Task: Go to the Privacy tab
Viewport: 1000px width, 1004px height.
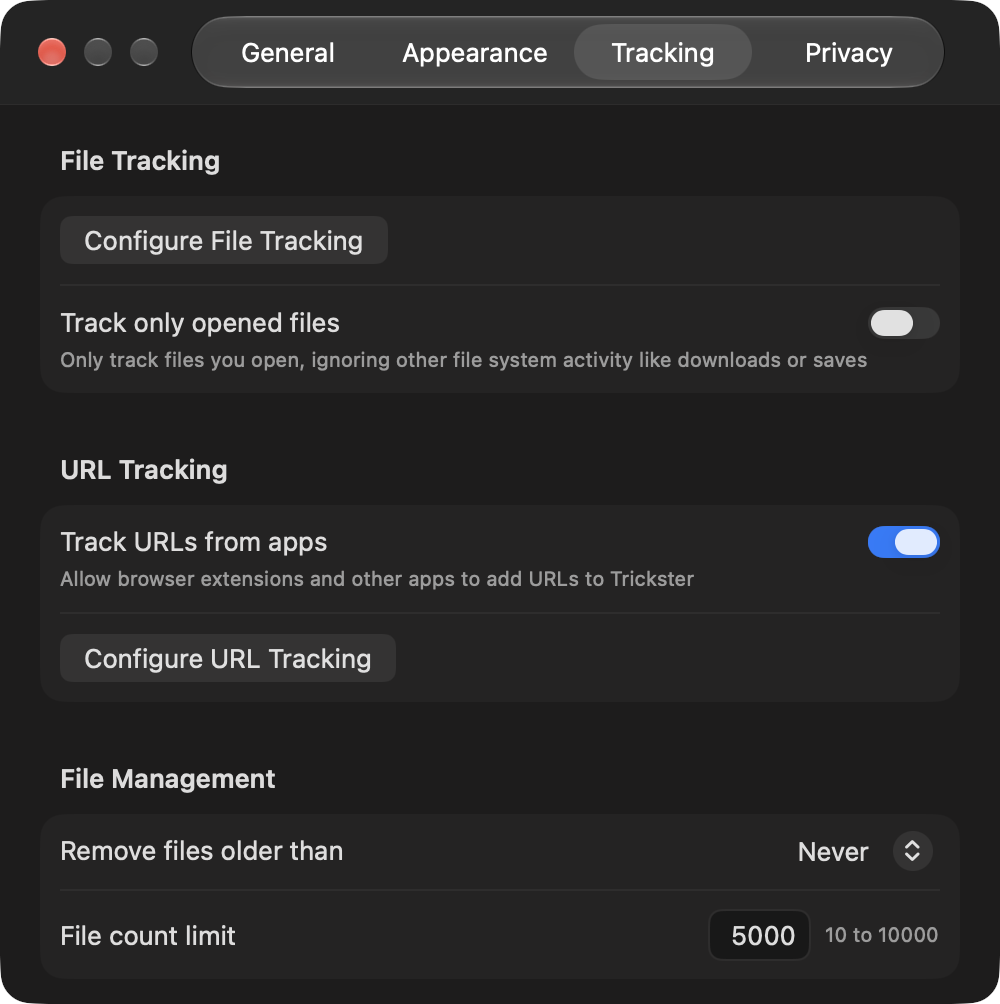Action: click(848, 53)
